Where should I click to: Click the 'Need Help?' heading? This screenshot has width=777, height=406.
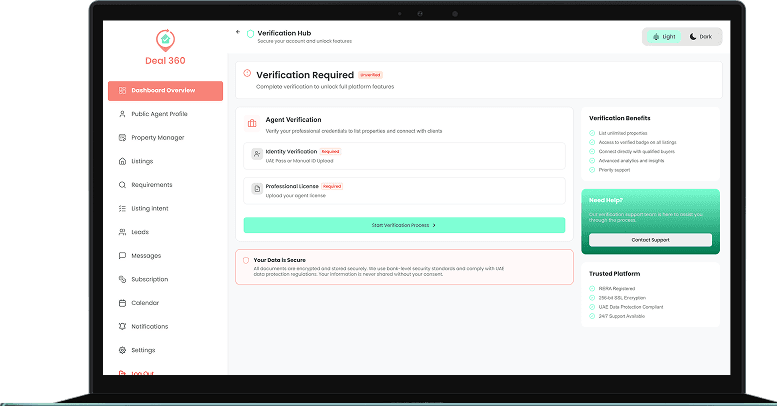[606, 200]
